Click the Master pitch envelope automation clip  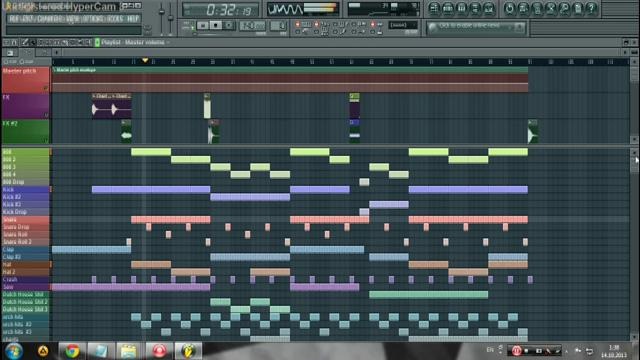(290, 80)
